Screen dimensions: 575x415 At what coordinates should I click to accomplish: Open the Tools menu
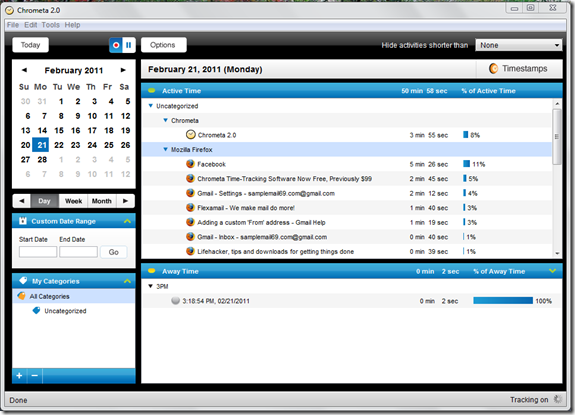click(51, 25)
